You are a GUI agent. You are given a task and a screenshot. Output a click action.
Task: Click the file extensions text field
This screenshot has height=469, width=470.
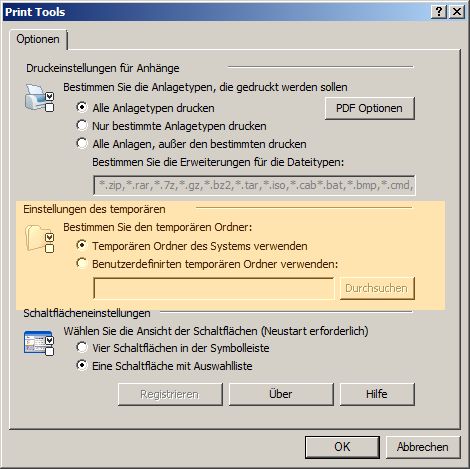254,185
